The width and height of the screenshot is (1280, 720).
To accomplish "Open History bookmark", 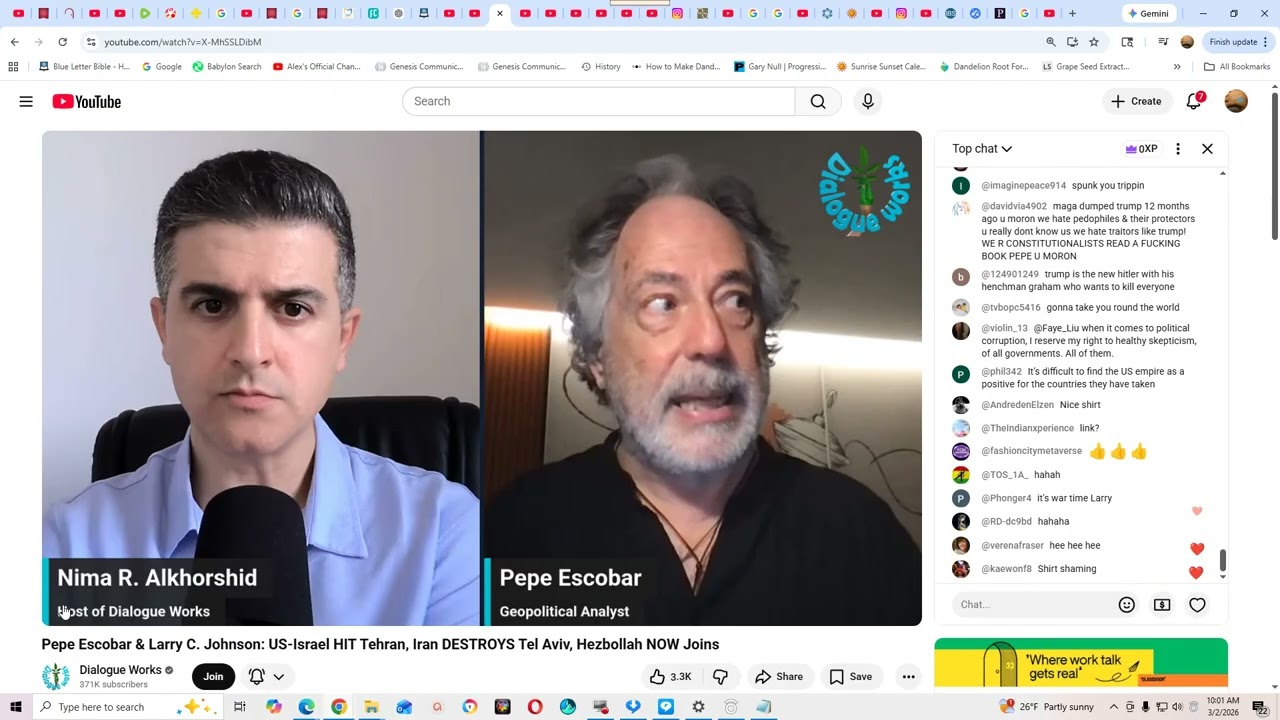I will [x=601, y=67].
